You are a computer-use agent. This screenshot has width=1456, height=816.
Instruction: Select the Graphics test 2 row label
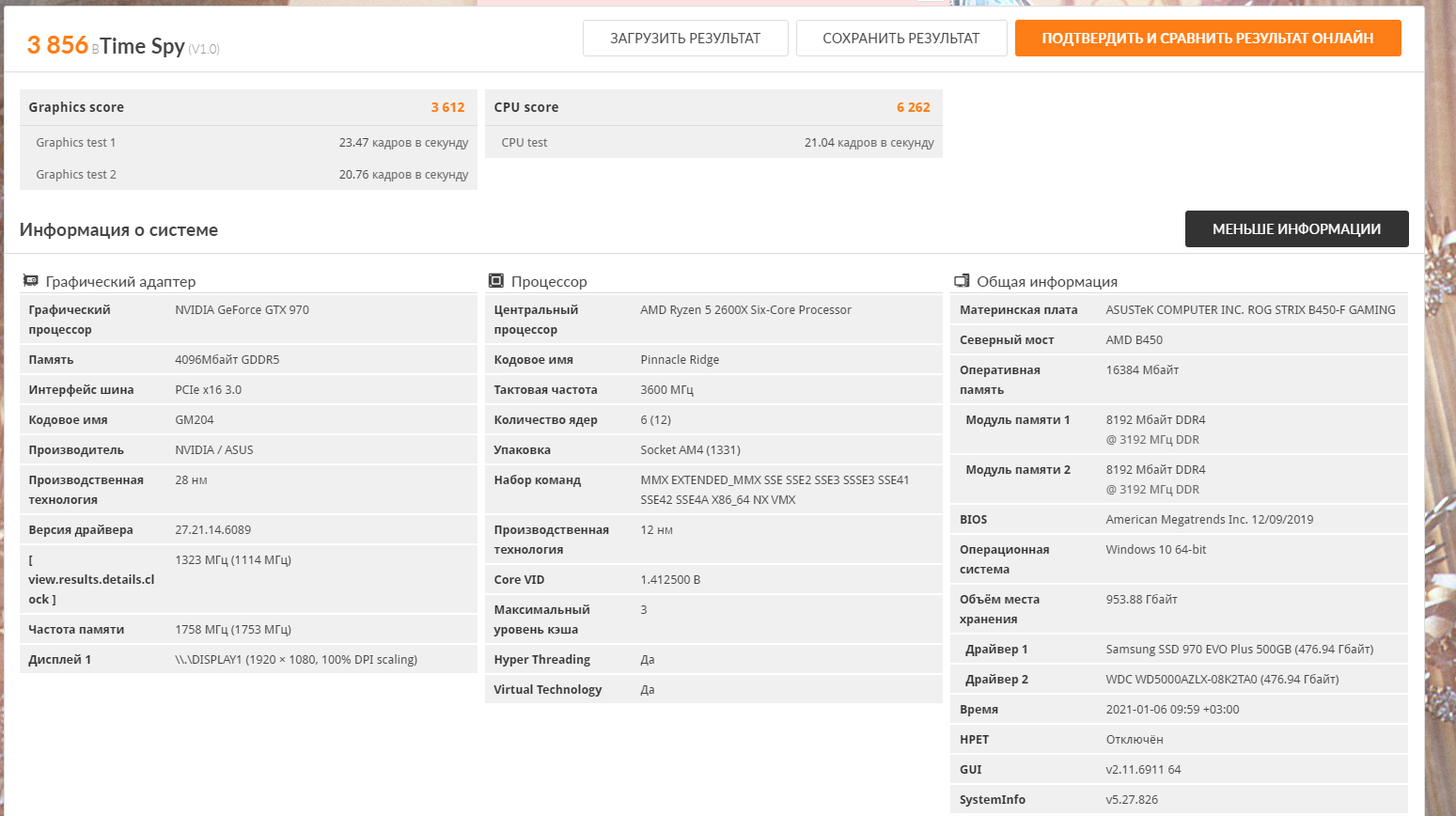pos(76,175)
